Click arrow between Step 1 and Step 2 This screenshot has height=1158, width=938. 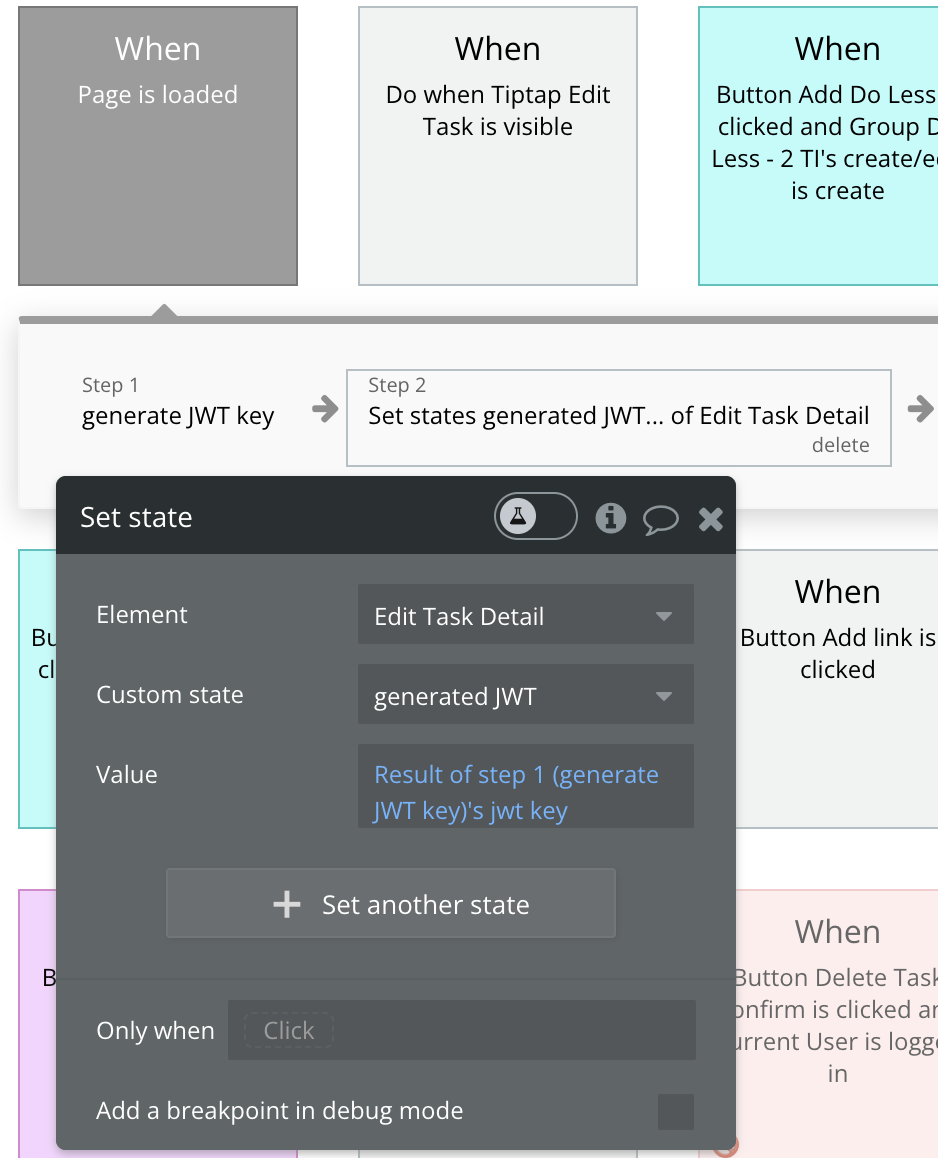pos(324,408)
